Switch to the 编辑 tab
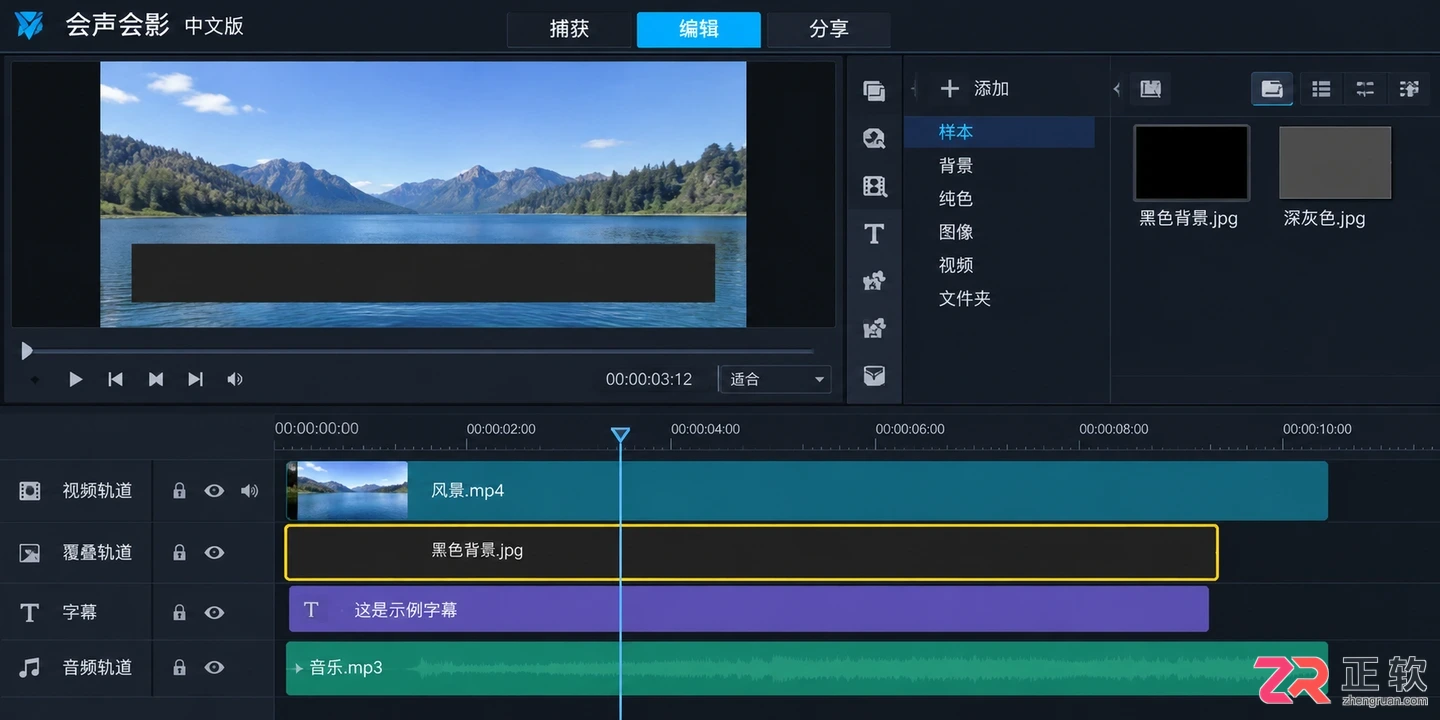The width and height of the screenshot is (1440, 720). point(699,29)
